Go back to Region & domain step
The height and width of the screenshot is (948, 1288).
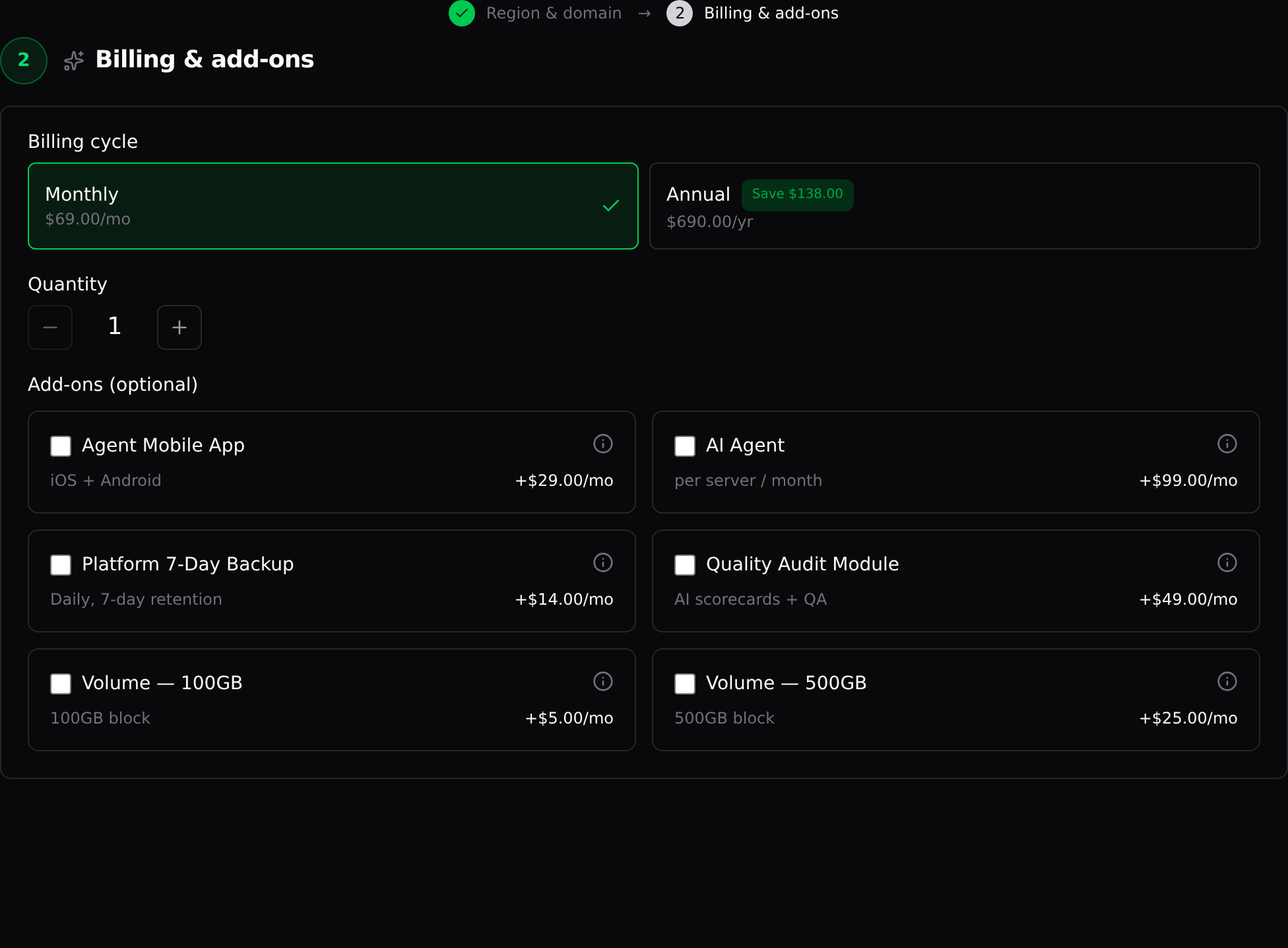pos(554,13)
